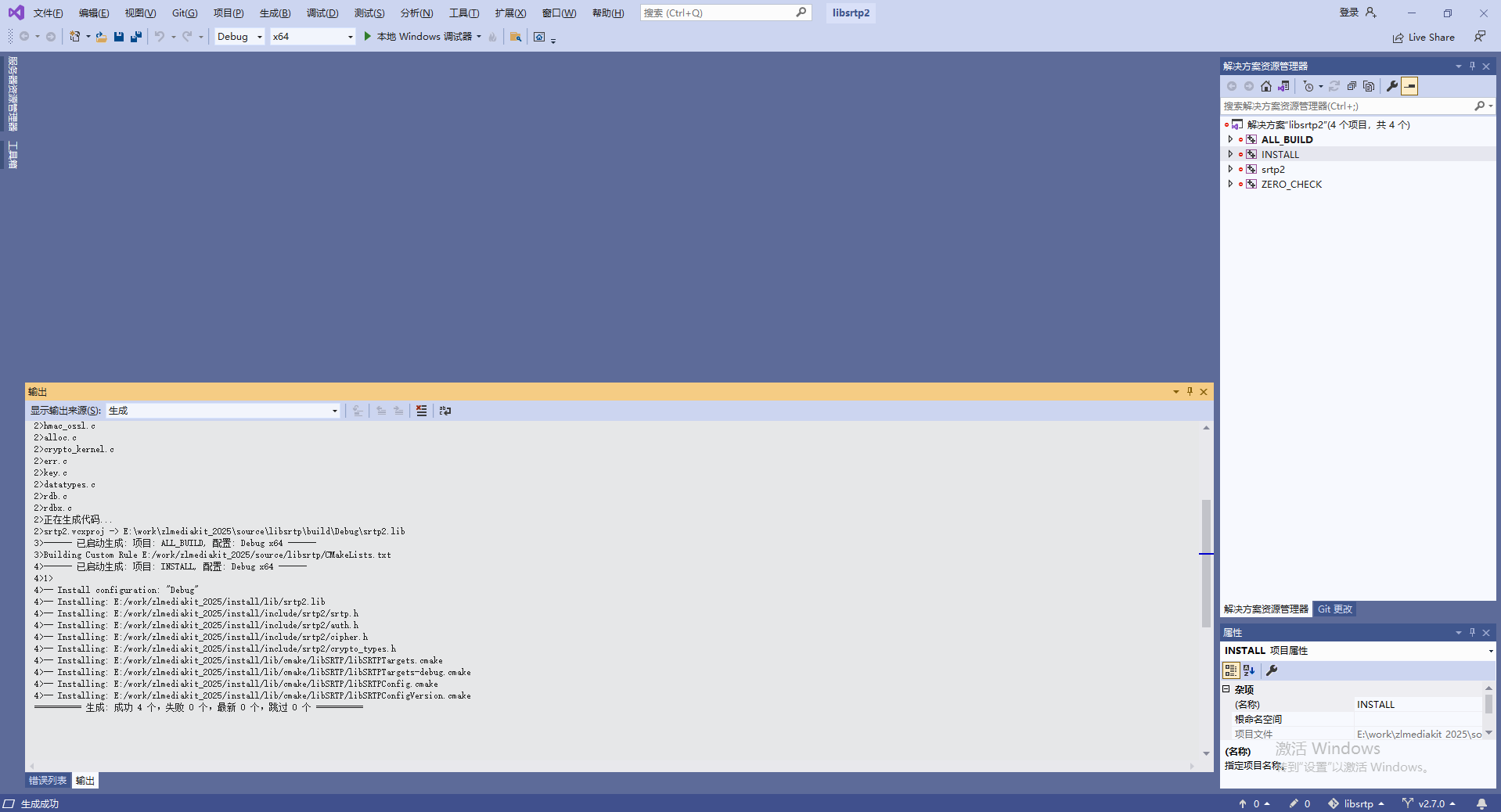Click the Live Share button
The height and width of the screenshot is (812, 1501).
point(1424,37)
